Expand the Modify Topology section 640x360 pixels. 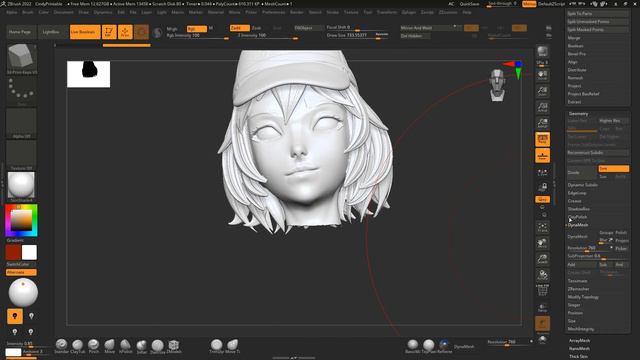point(583,297)
